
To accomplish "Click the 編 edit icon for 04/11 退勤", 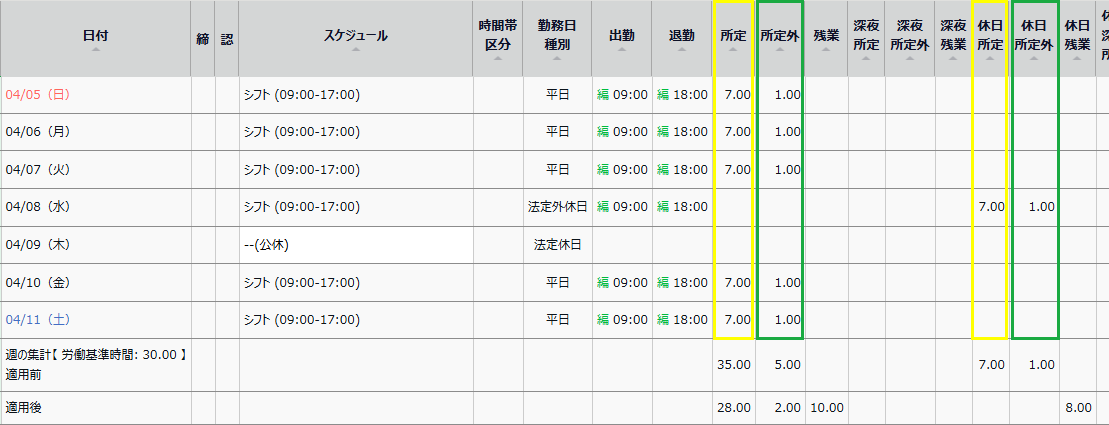I will coord(663,320).
